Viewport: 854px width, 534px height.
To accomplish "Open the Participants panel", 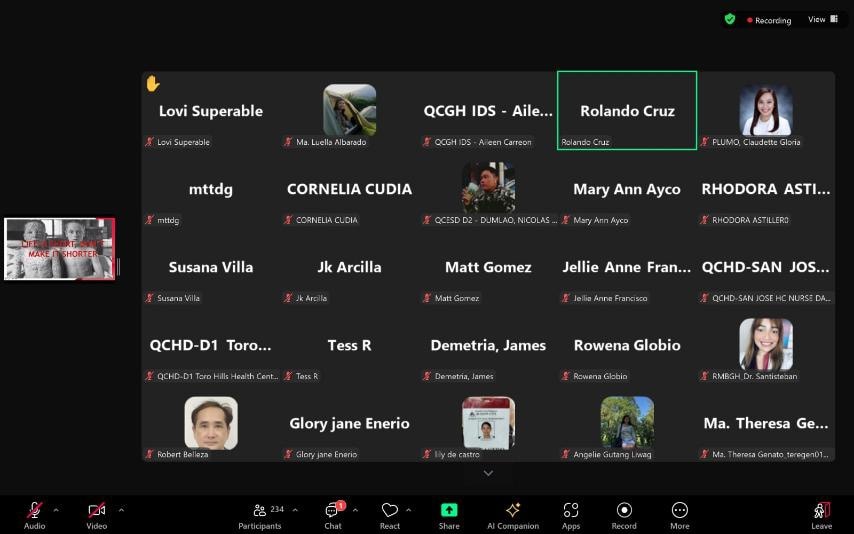I will [260, 515].
